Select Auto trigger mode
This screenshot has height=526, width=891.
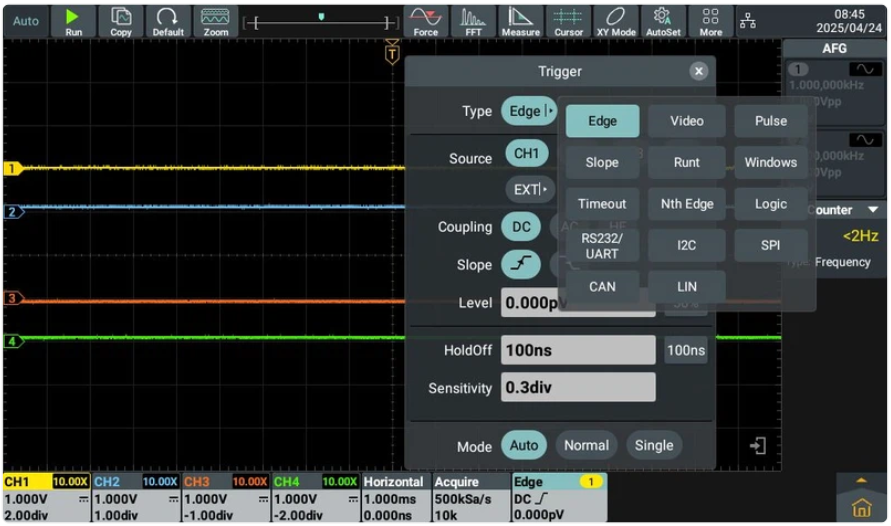(x=524, y=446)
